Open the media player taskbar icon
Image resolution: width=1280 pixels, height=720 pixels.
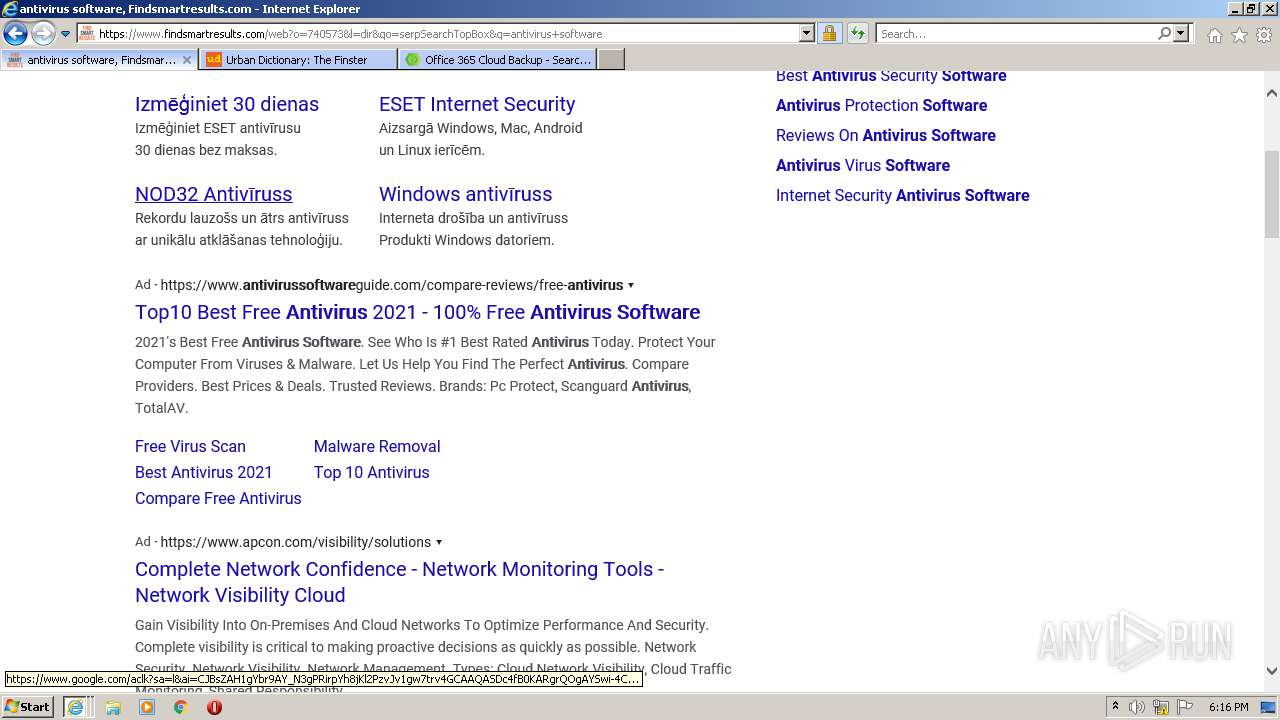[x=147, y=707]
